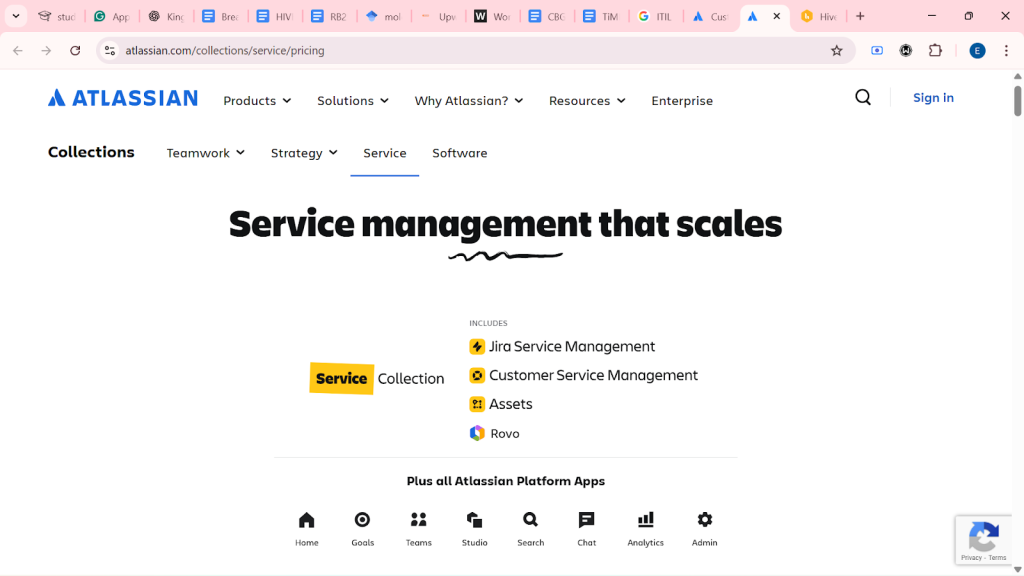Select the Teams platform app icon
The height and width of the screenshot is (576, 1024).
(x=419, y=520)
